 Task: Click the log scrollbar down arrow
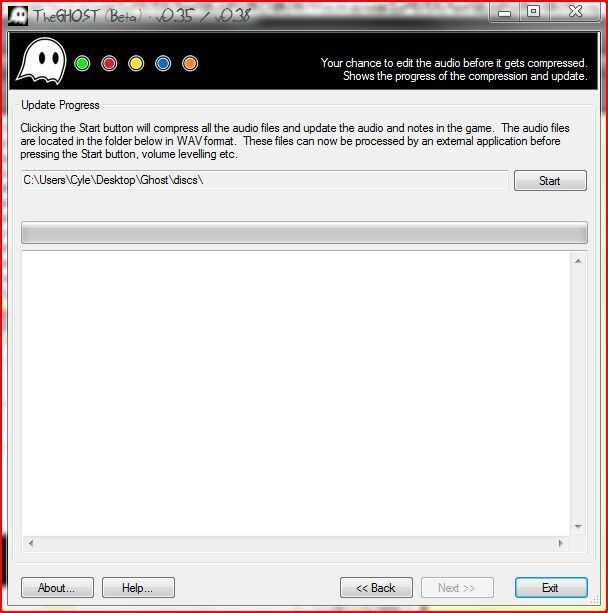pos(578,527)
